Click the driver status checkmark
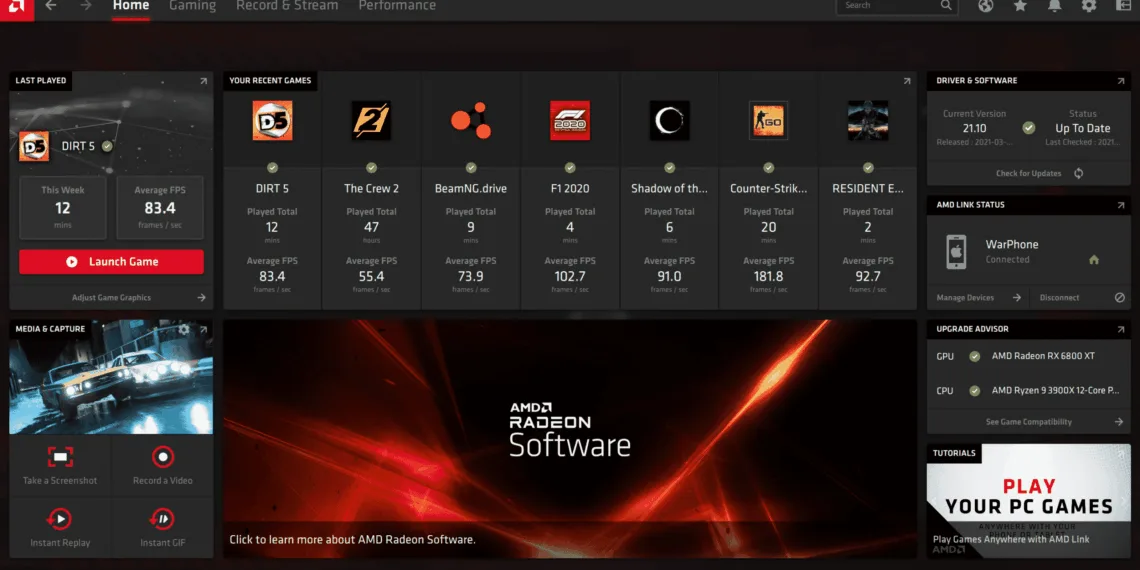The height and width of the screenshot is (570, 1140). coord(1028,128)
